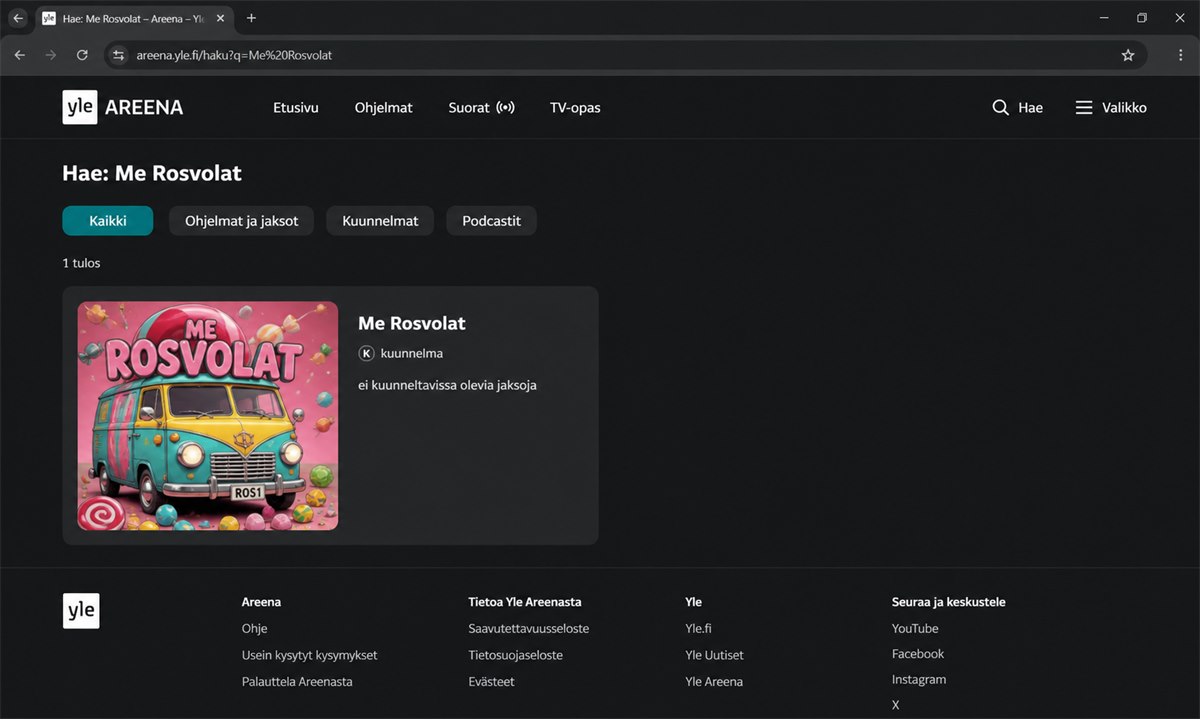Click the 'Hae: Me Rosvolat' heading

(152, 173)
